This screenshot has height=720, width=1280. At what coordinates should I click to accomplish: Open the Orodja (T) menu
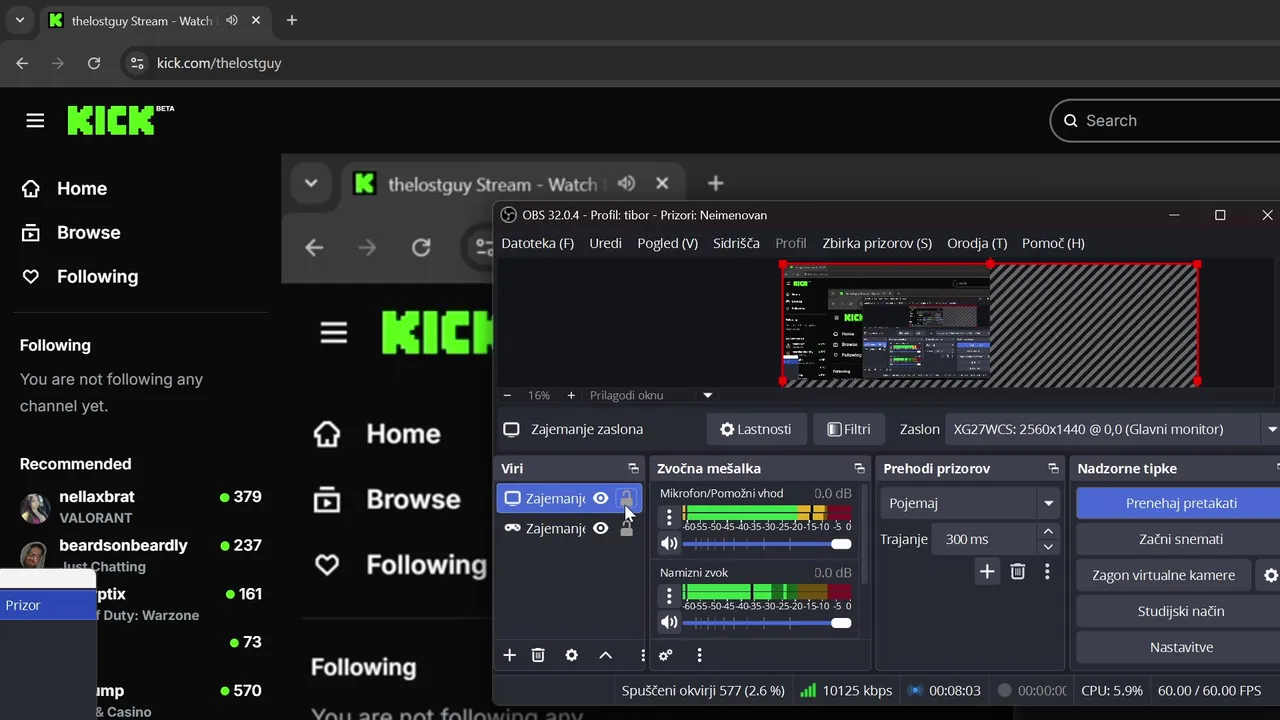[977, 243]
